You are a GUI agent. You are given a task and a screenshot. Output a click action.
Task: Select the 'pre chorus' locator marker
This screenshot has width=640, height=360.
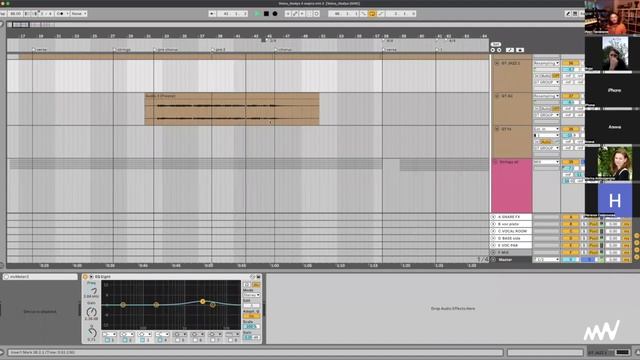167,50
